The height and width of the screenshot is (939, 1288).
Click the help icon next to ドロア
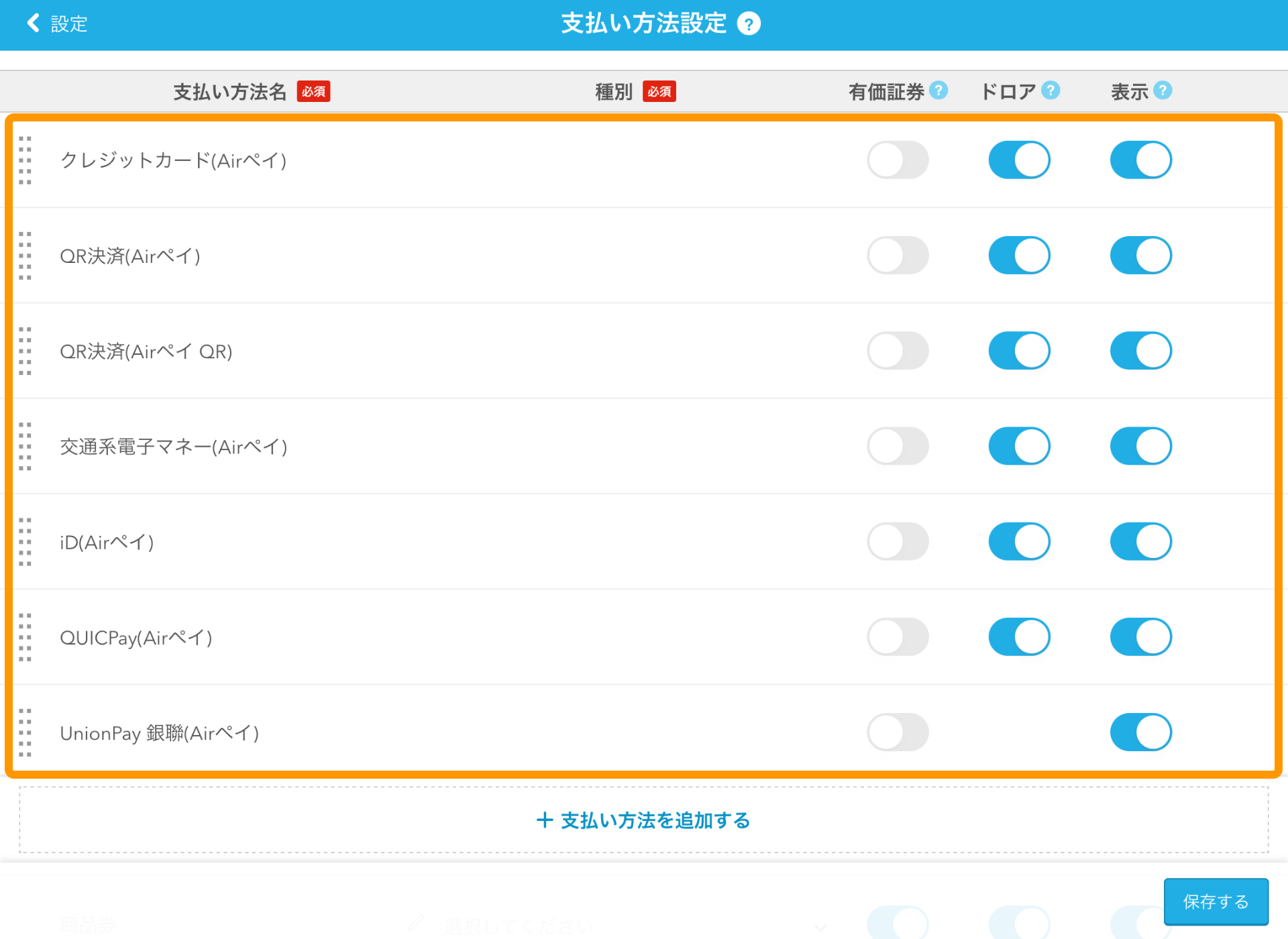tap(1051, 90)
